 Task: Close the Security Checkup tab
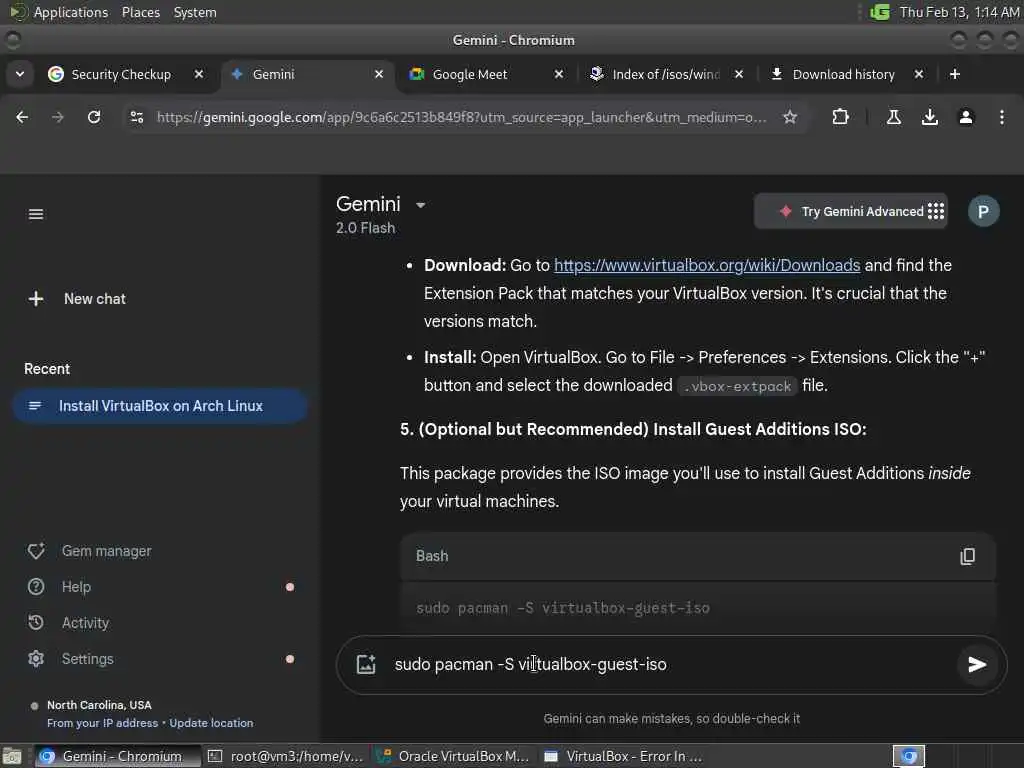click(x=199, y=74)
